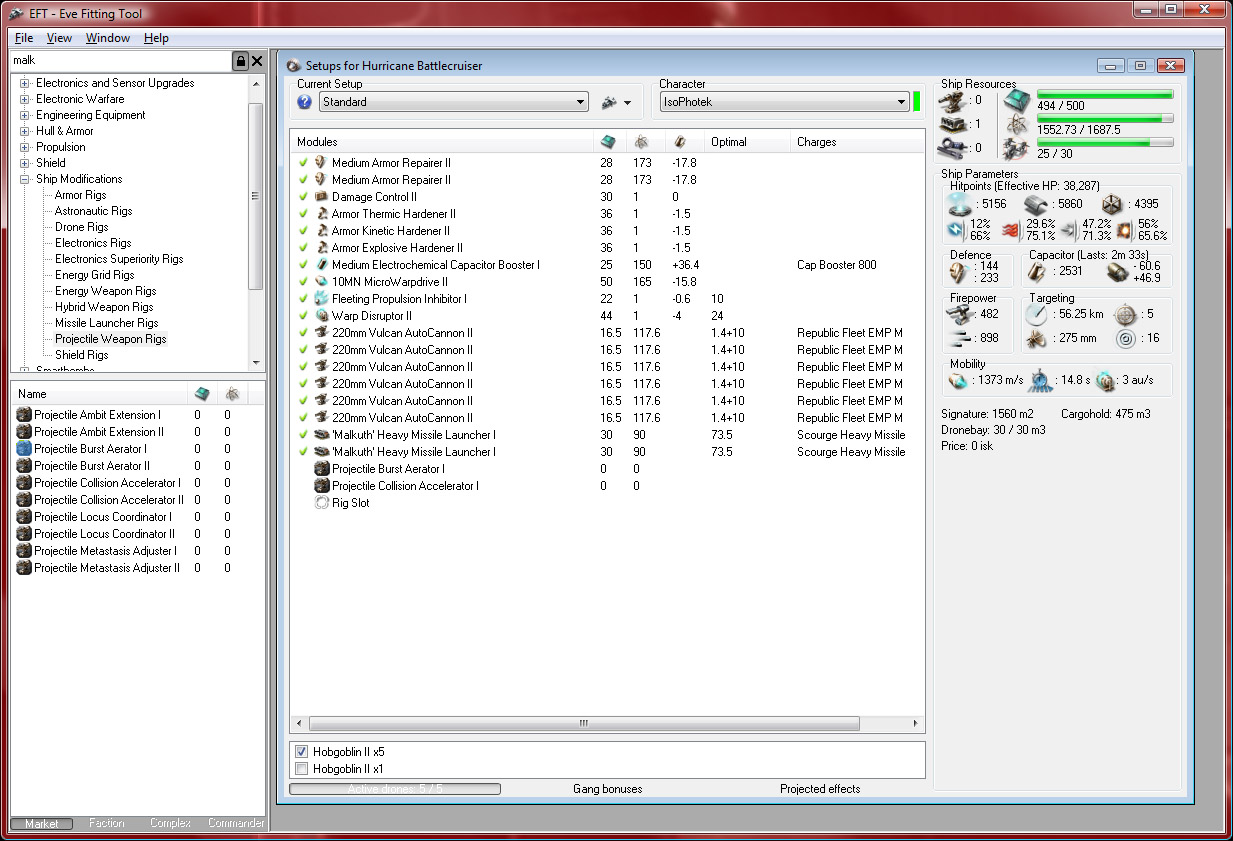The width and height of the screenshot is (1233, 841).
Task: Click the explosive resistance icon beside 56%
Action: (x=1124, y=230)
